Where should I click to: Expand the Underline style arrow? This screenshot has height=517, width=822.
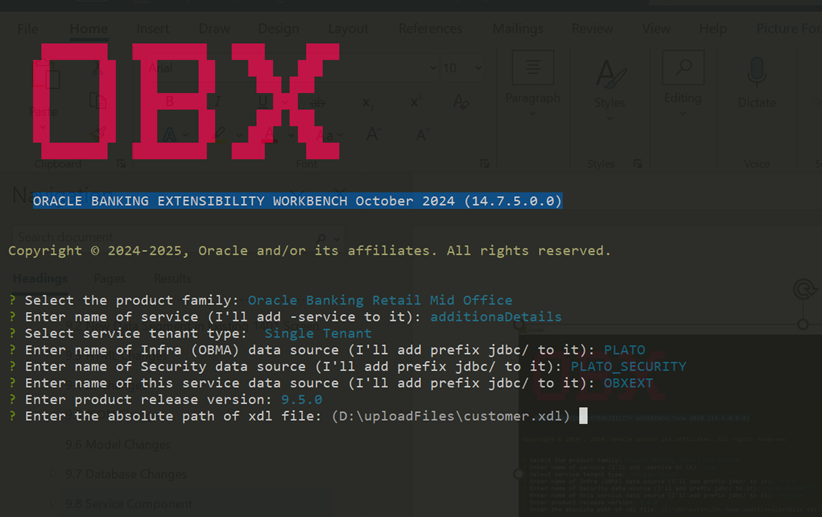(284, 102)
